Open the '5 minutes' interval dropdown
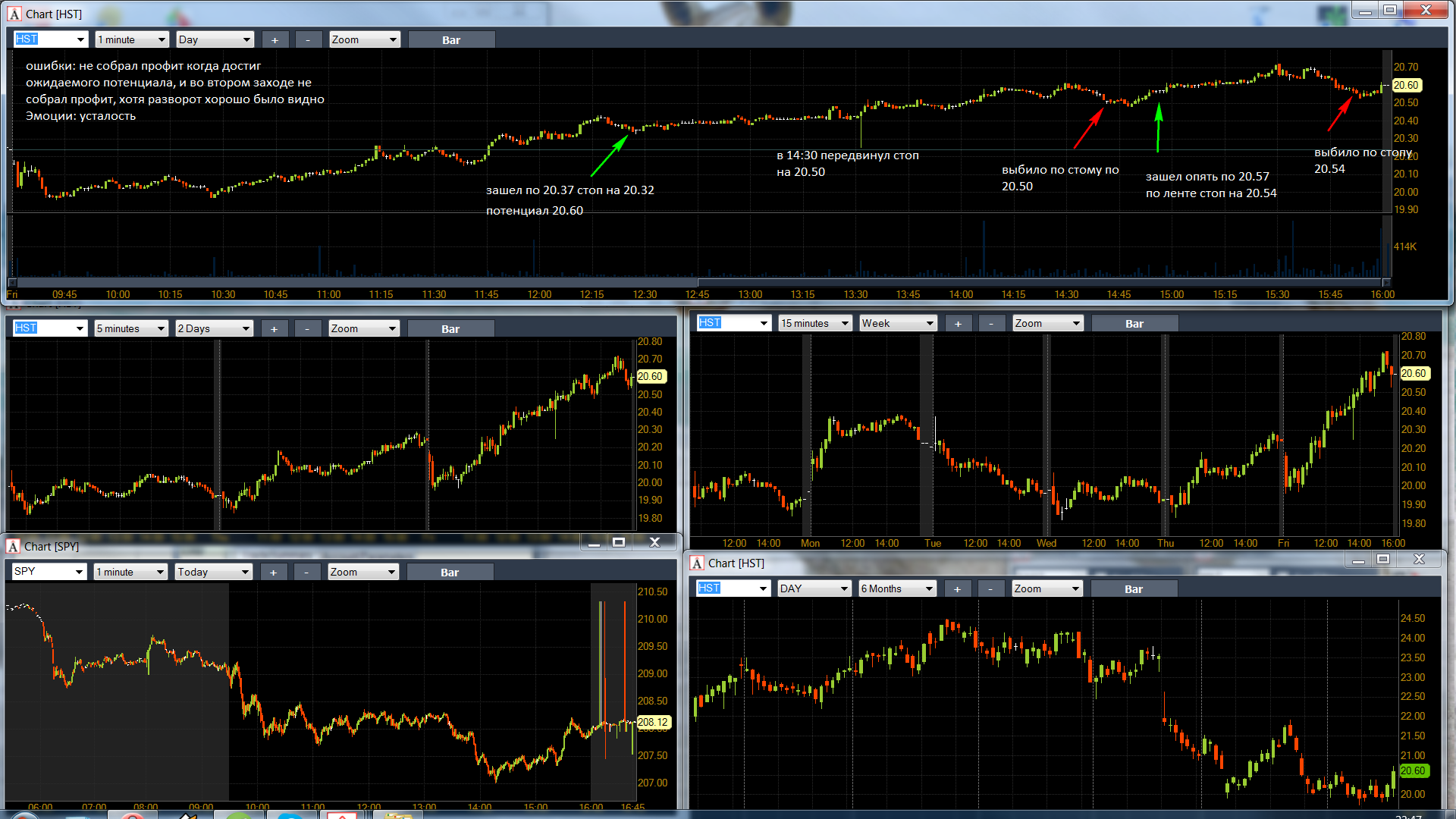The image size is (1456, 819). pyautogui.click(x=130, y=328)
